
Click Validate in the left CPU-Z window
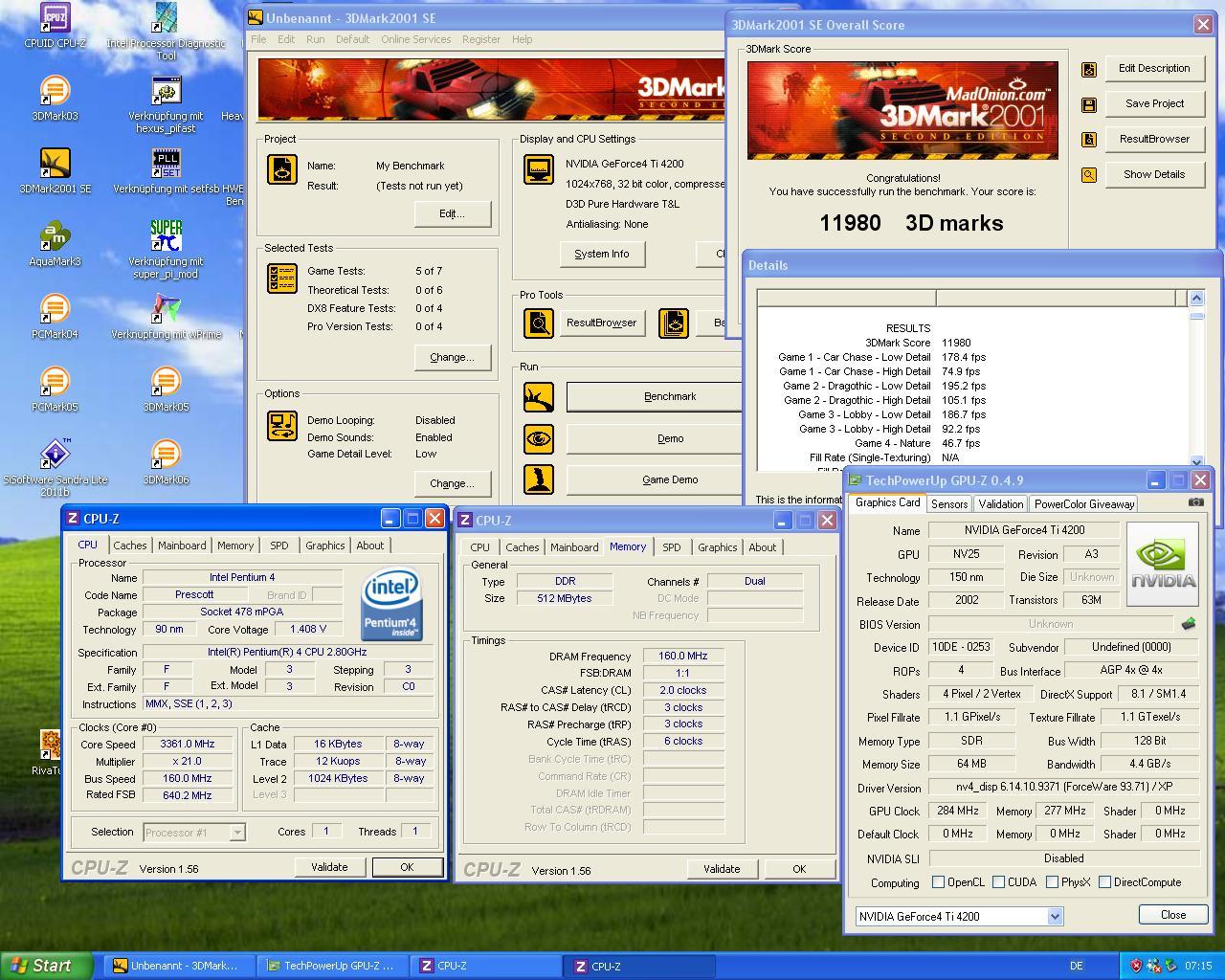(329, 867)
